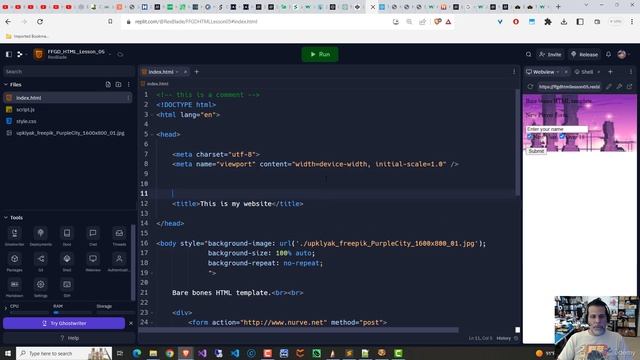Open the Webview tab dropdown arrow
The width and height of the screenshot is (640, 360).
pyautogui.click(x=558, y=72)
